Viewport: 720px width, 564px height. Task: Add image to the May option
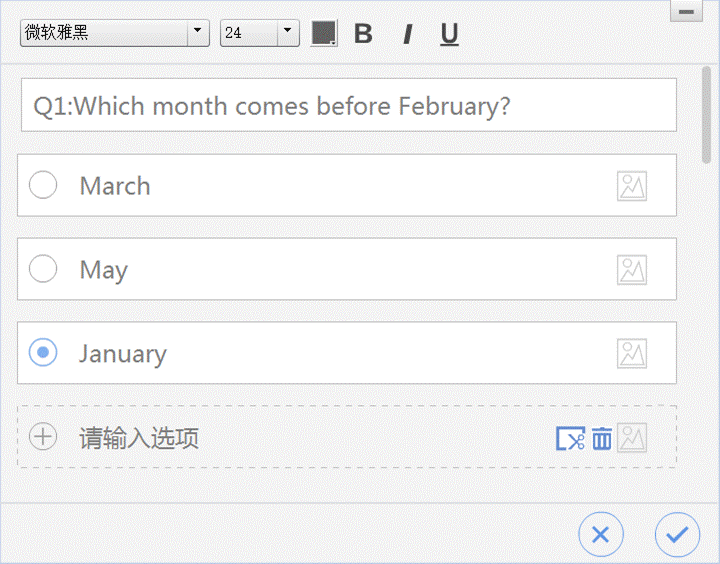(632, 270)
